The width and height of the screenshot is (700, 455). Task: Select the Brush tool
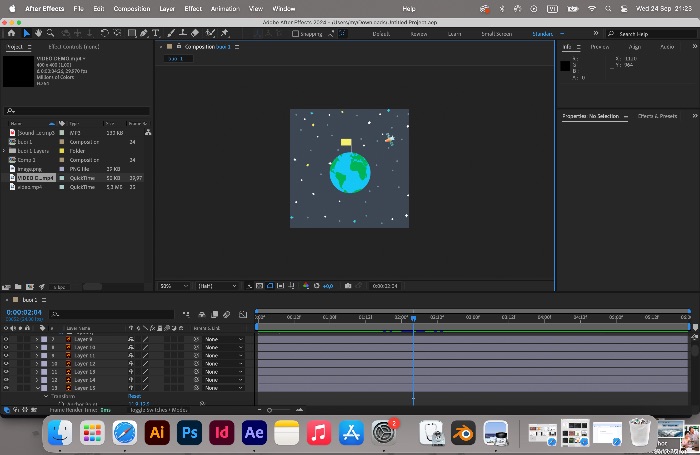[x=171, y=33]
